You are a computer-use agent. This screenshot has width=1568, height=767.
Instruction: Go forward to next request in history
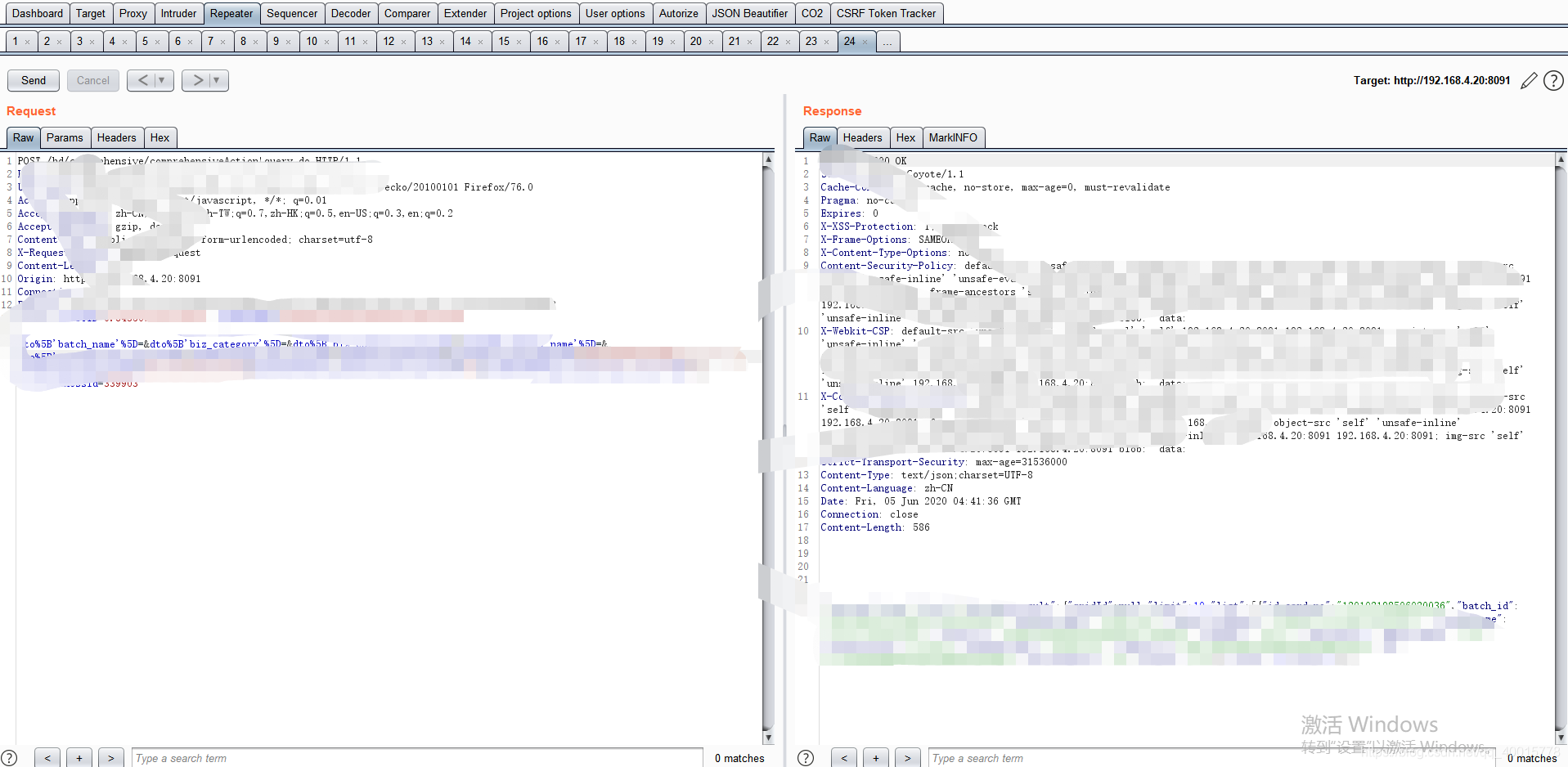click(x=197, y=80)
